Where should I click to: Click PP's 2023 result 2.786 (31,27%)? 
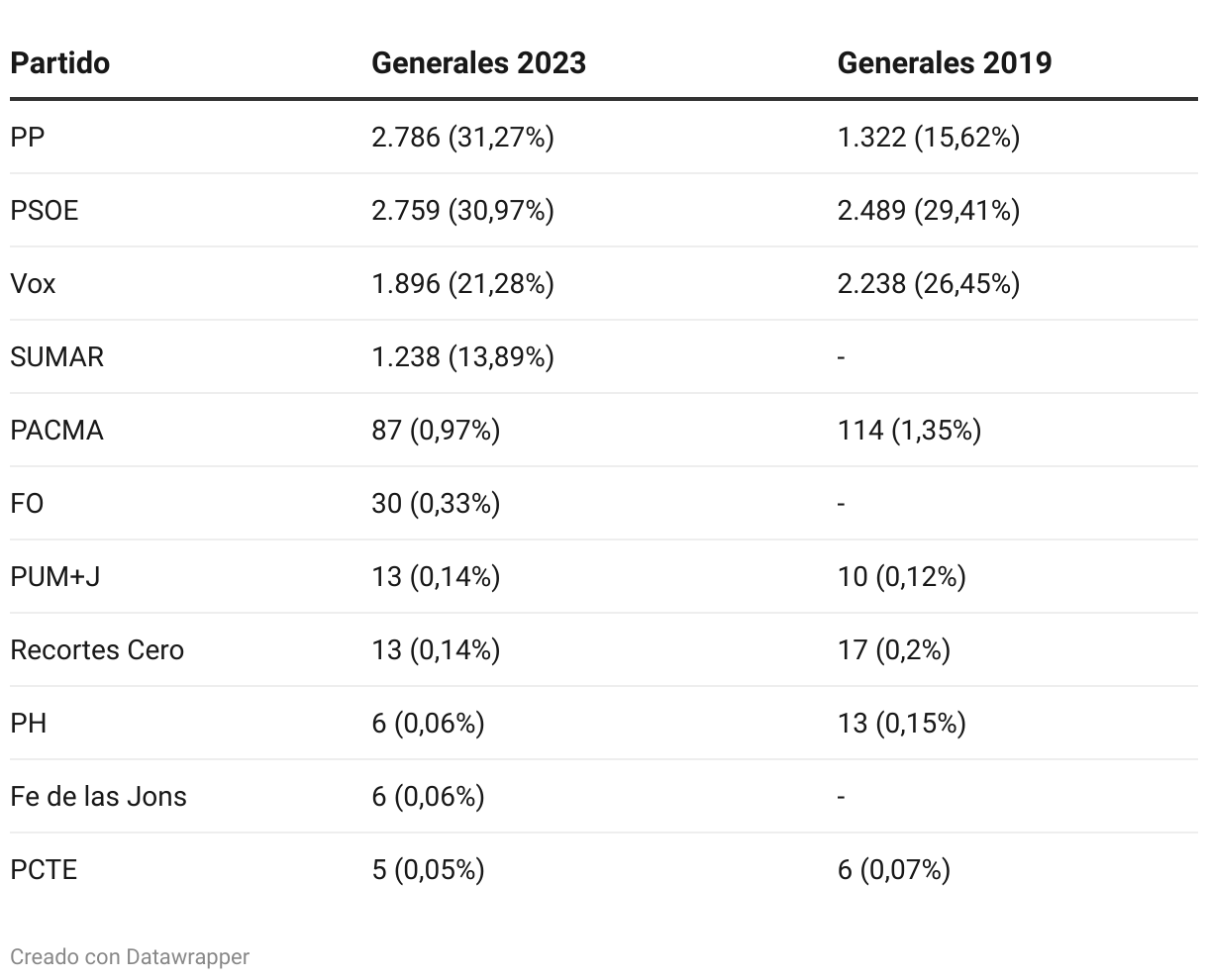(x=462, y=137)
